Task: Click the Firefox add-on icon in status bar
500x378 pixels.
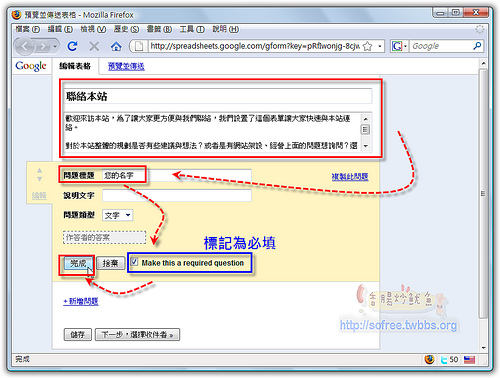Action: point(430,359)
